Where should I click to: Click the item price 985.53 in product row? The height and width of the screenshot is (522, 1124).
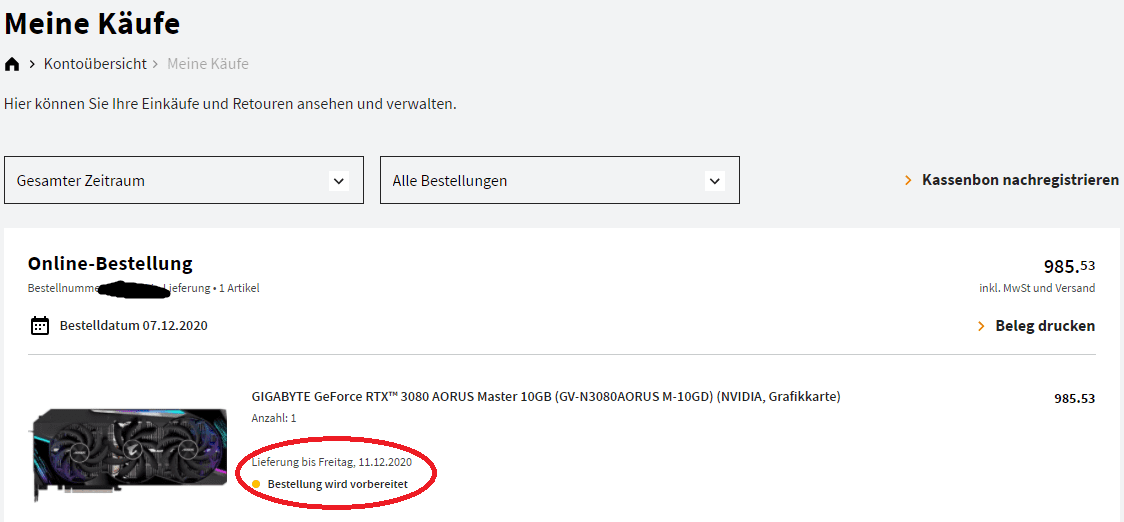(x=1075, y=399)
